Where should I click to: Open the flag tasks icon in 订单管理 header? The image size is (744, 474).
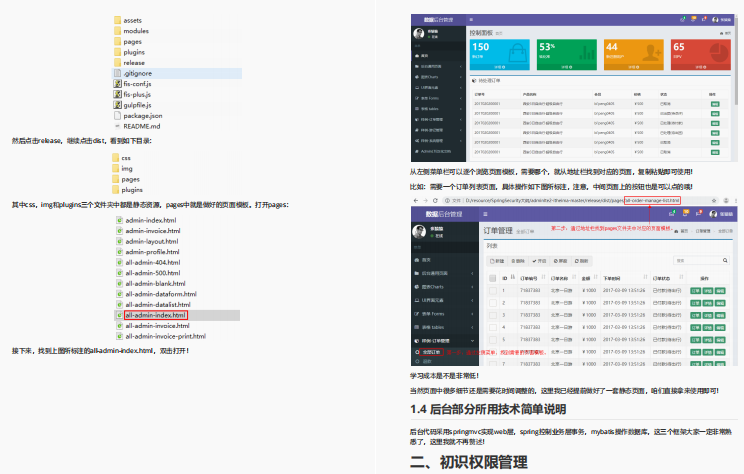698,214
